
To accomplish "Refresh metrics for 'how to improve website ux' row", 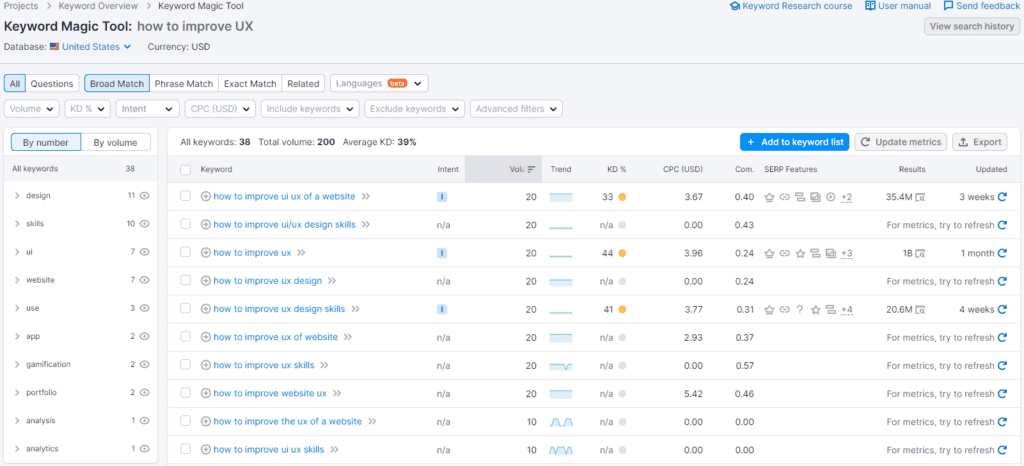I will click(x=1002, y=394).
